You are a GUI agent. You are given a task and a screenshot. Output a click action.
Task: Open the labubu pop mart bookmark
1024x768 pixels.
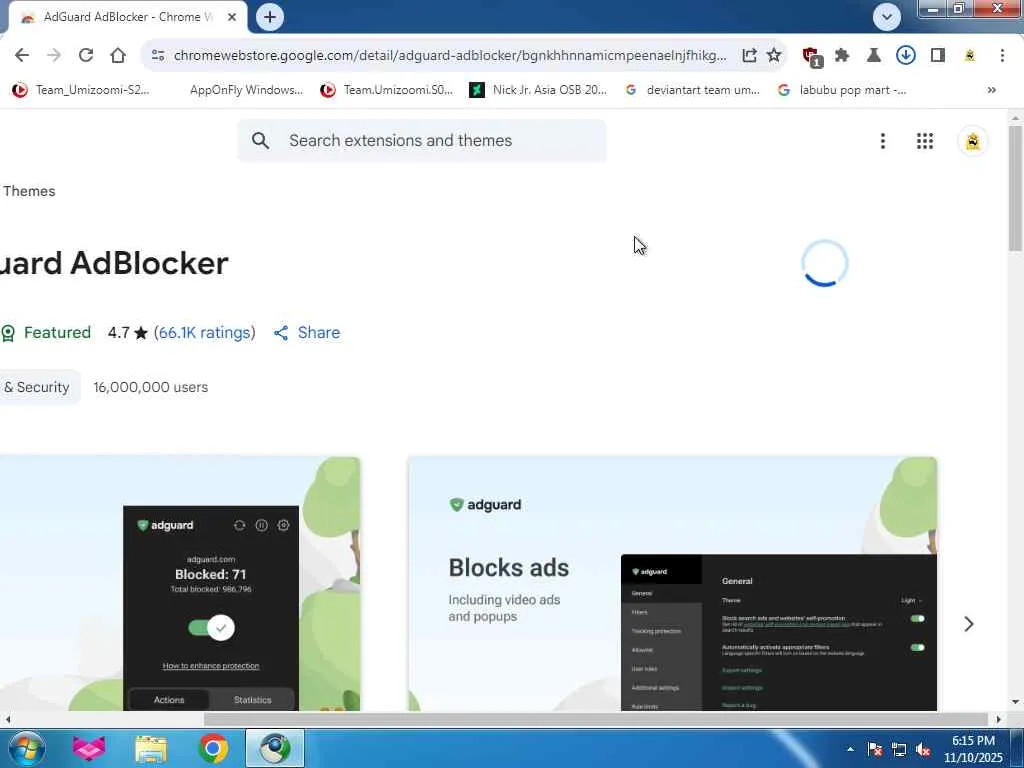click(841, 90)
